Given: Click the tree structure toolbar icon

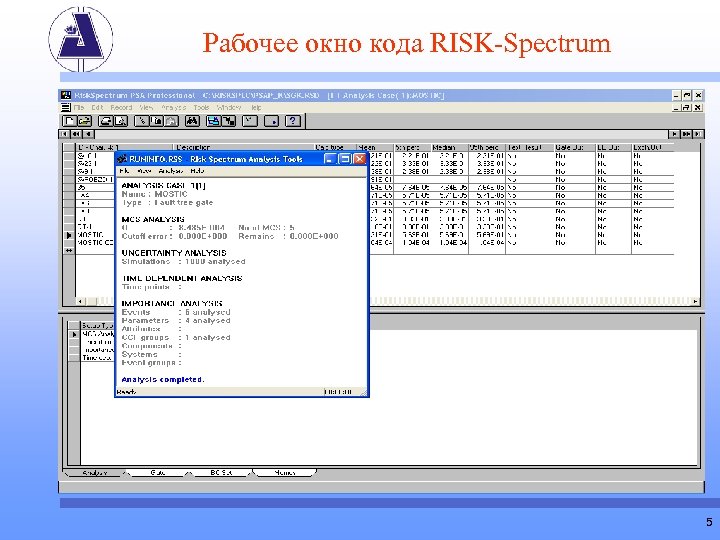Looking at the screenshot, I should click(x=228, y=121).
